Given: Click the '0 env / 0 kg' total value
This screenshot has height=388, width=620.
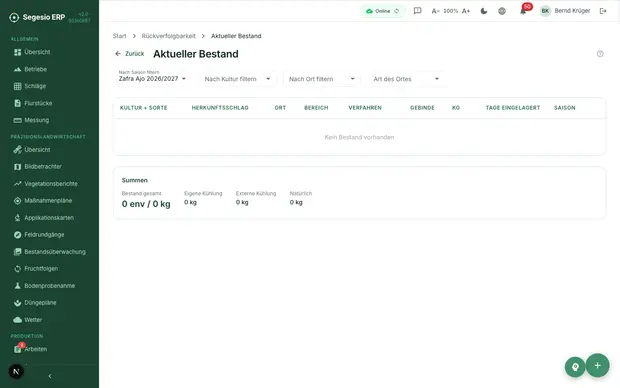Looking at the screenshot, I should click(146, 204).
